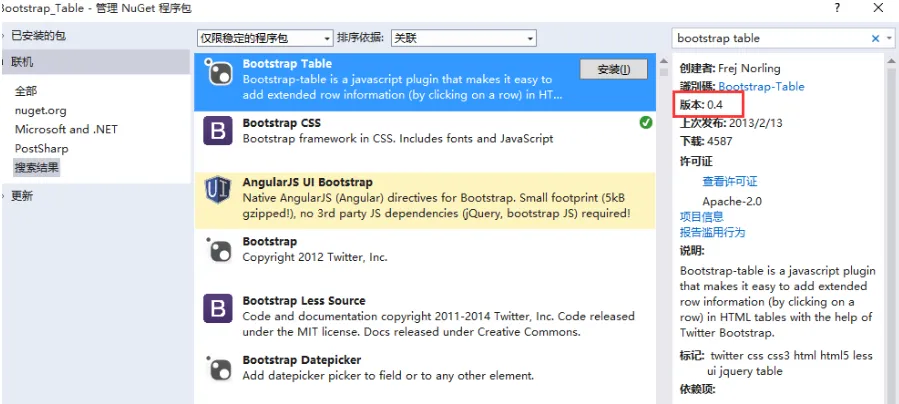Open the help question mark in title bar
This screenshot has width=899, height=404.
click(x=837, y=8)
